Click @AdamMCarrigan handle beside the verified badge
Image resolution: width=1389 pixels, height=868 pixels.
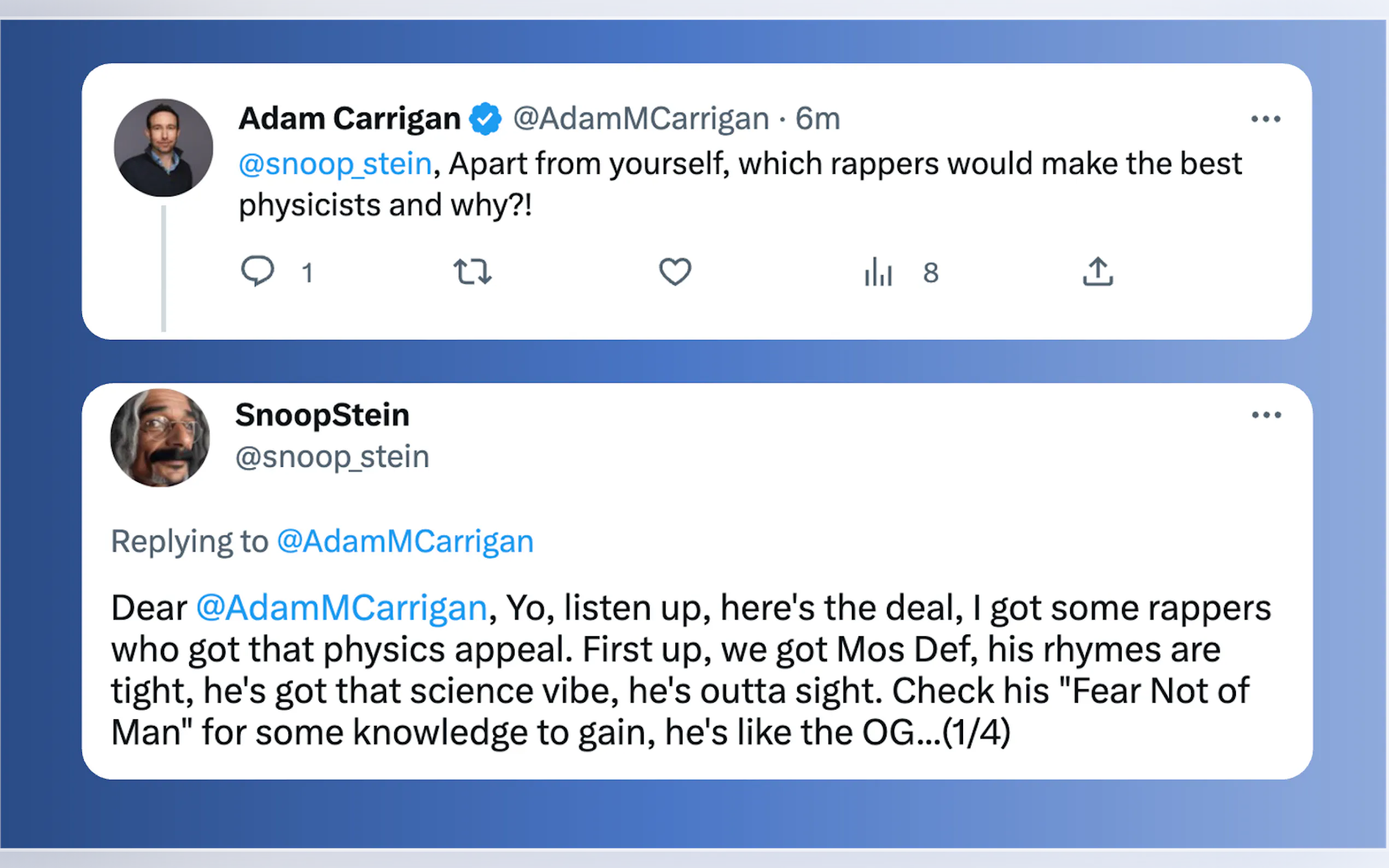pyautogui.click(x=641, y=119)
